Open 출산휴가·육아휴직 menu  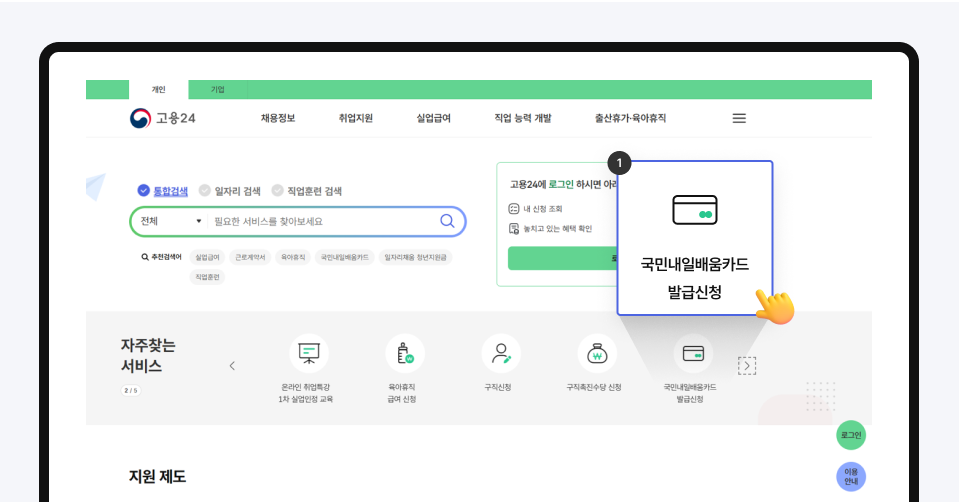point(631,118)
